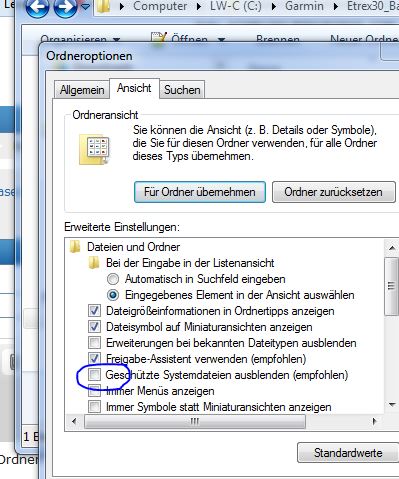Uncheck Freigabe-Assistent verwenden (empfohlen)
The width and height of the screenshot is (399, 479).
tap(94, 359)
